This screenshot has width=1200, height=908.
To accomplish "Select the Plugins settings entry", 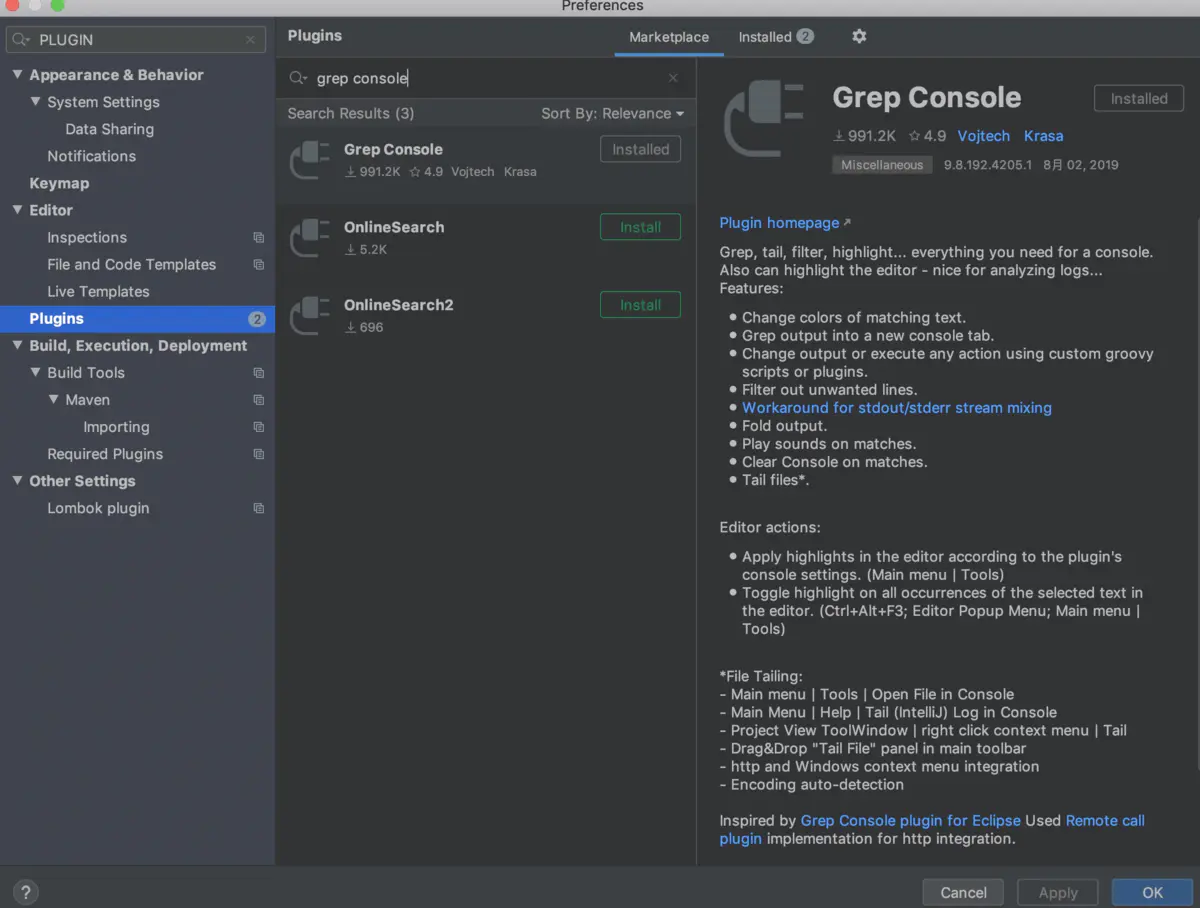I will pyautogui.click(x=137, y=319).
